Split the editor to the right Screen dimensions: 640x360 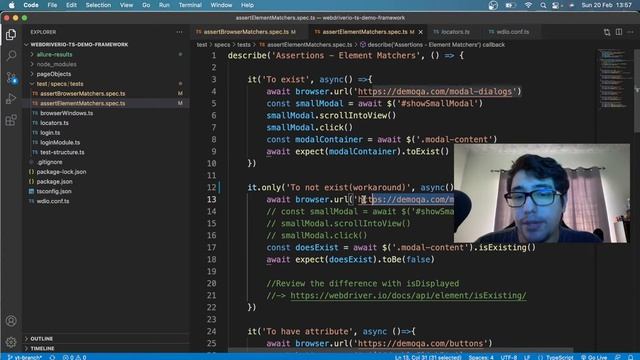(x=619, y=32)
